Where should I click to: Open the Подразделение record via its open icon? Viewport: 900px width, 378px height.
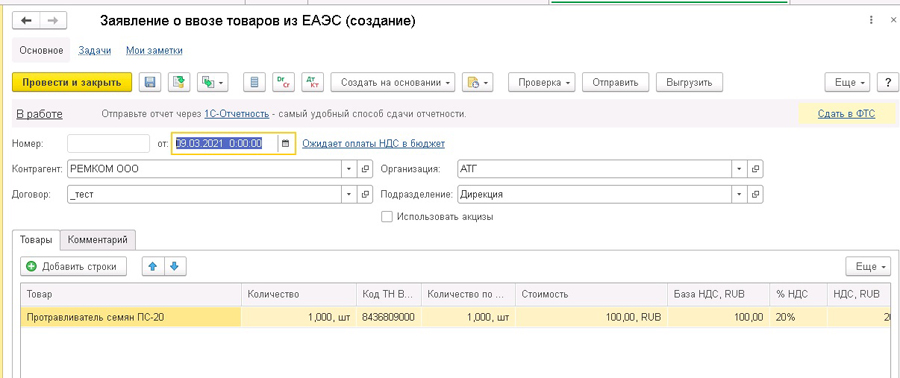click(755, 194)
